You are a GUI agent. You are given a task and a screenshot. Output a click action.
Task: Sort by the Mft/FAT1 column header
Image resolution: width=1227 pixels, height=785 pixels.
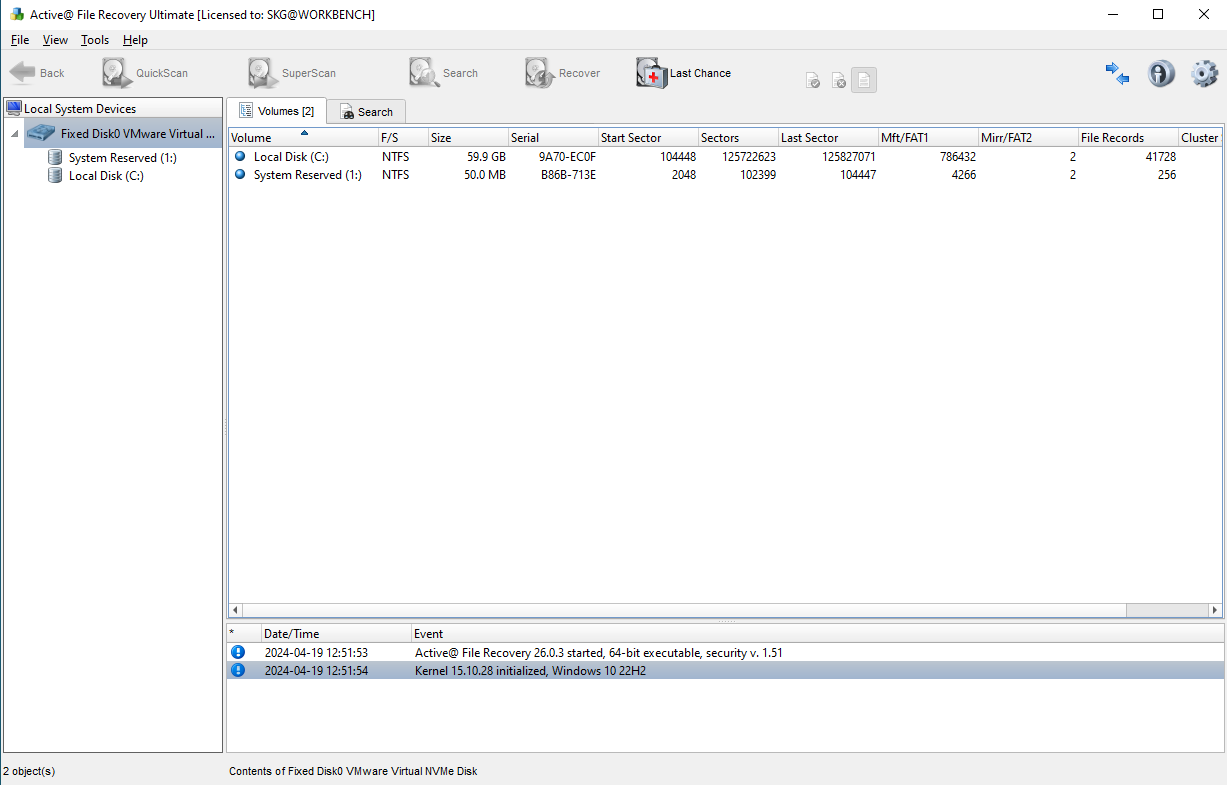click(928, 137)
